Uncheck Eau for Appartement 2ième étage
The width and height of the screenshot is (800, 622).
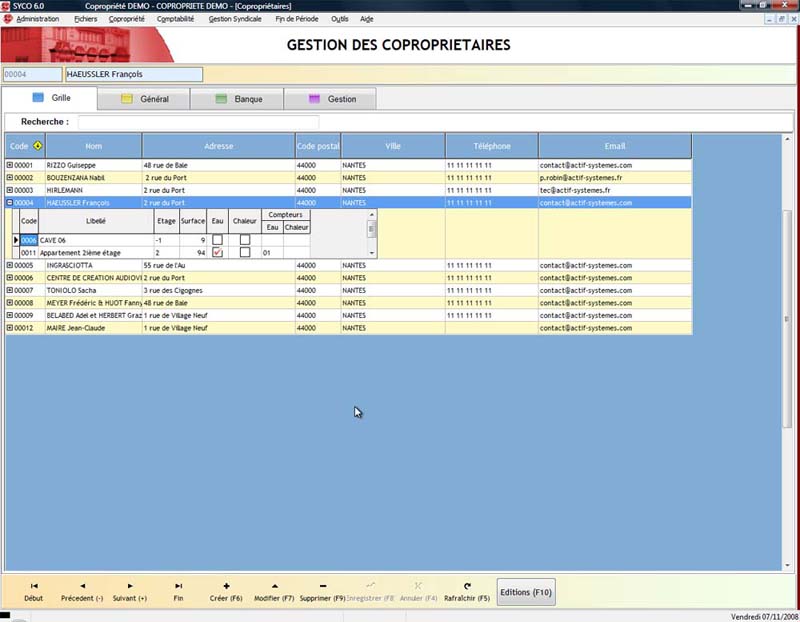pyautogui.click(x=217, y=253)
